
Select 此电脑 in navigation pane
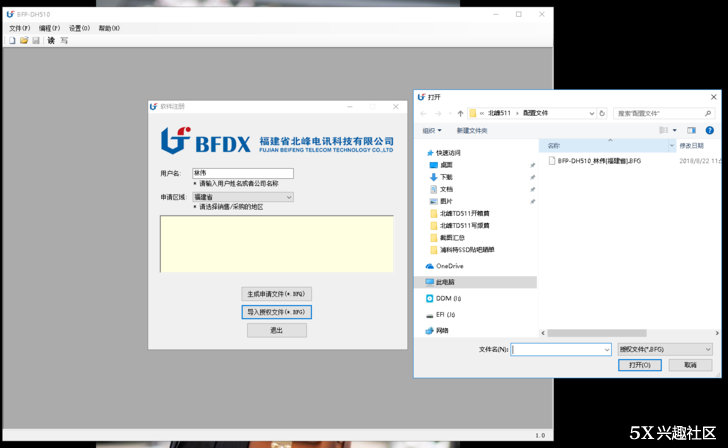pyautogui.click(x=450, y=282)
